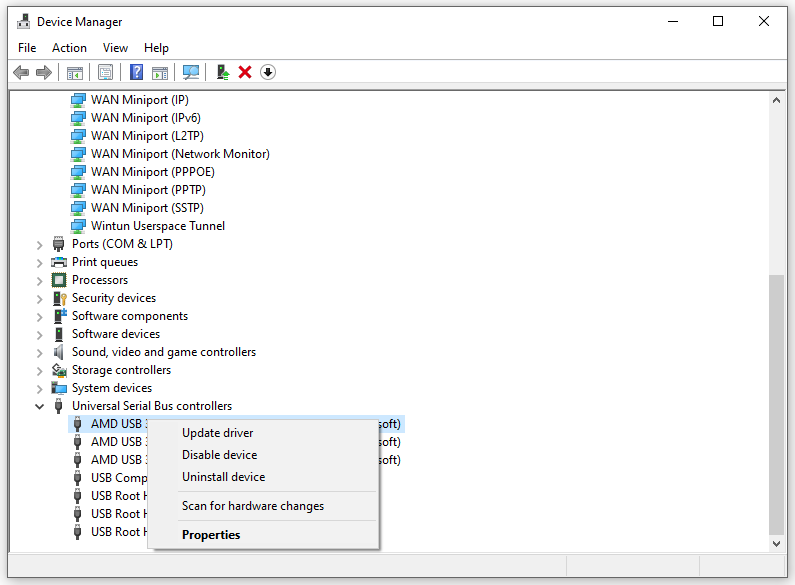
Task: Expand the Processors category
Action: [x=40, y=280]
